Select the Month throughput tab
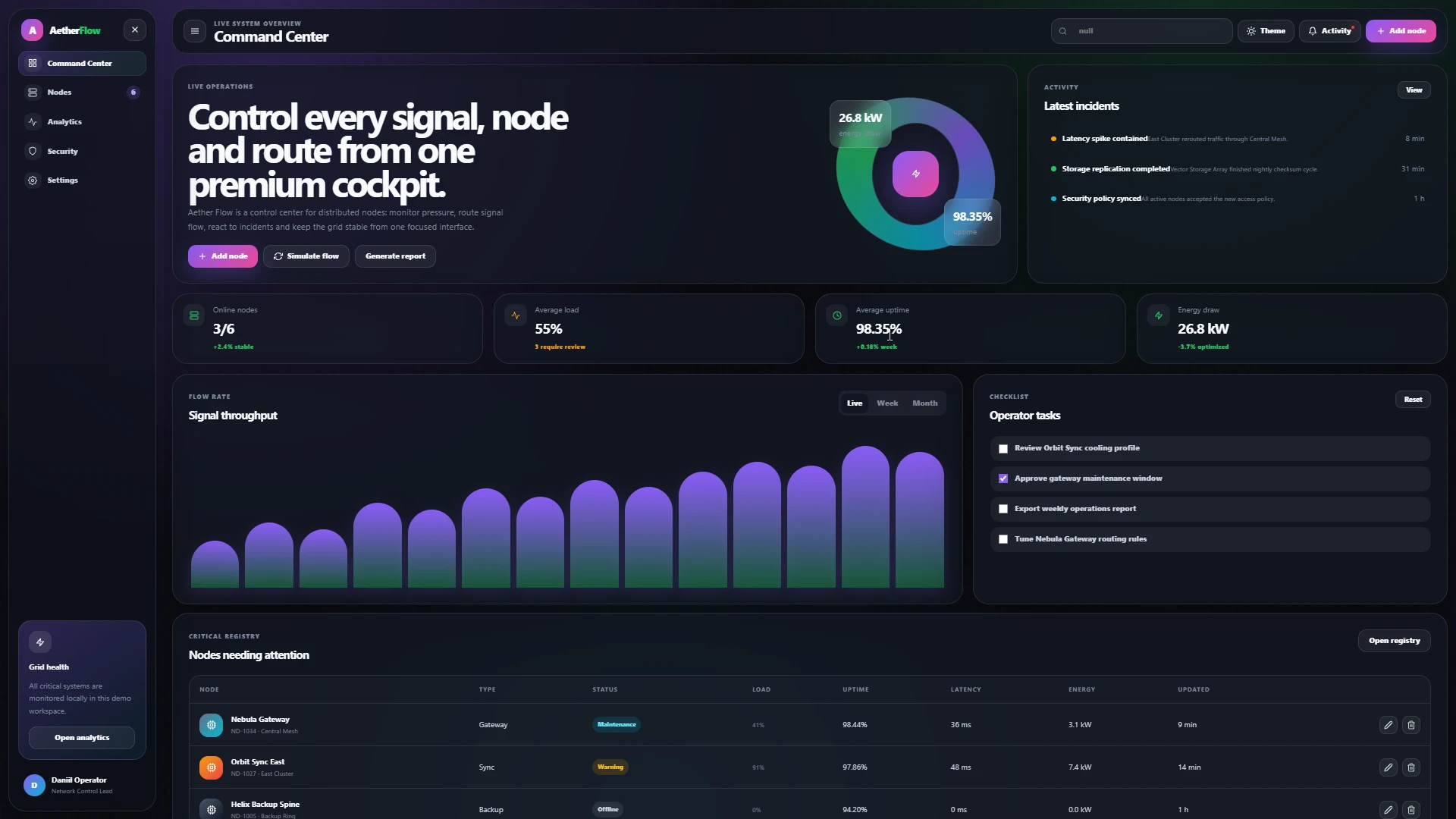Viewport: 1456px width, 819px height. 924,403
